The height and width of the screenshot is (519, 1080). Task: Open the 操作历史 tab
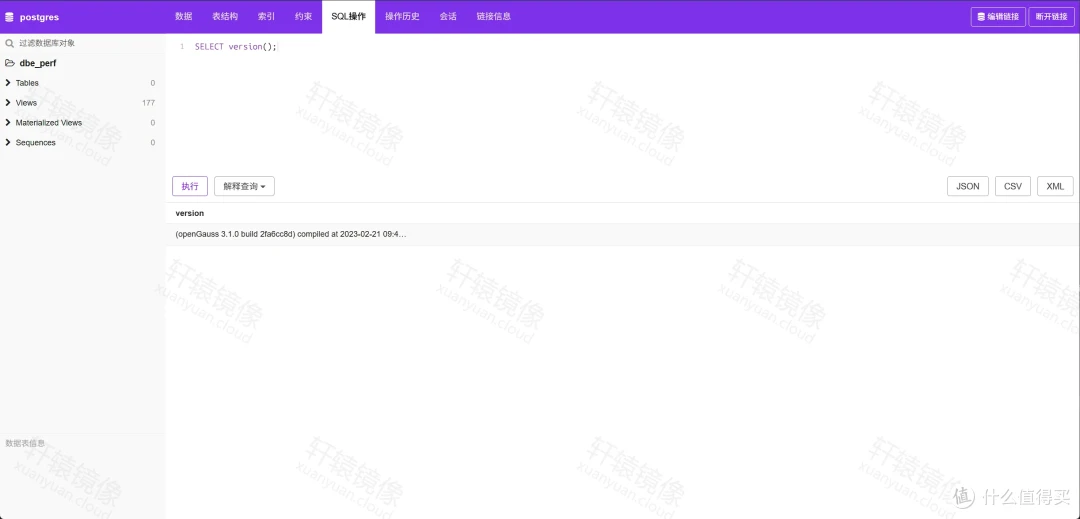(402, 17)
